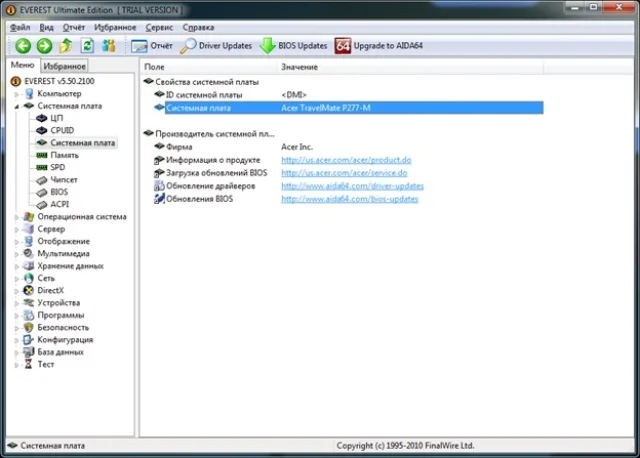Click the Обновление драйверов row icon
This screenshot has height=458, width=640.
[x=159, y=186]
